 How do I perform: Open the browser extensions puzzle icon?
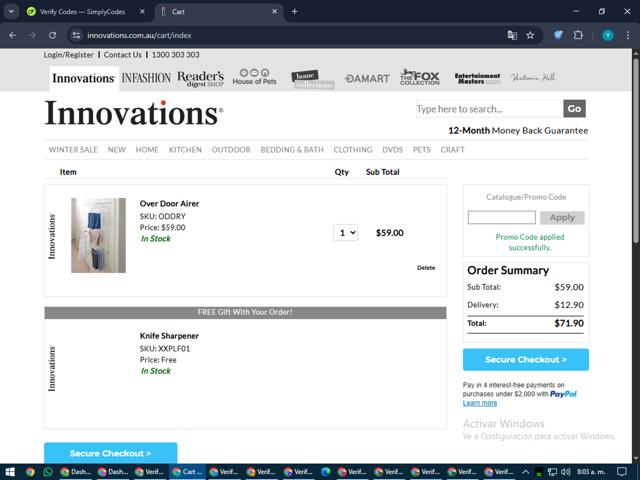[578, 36]
